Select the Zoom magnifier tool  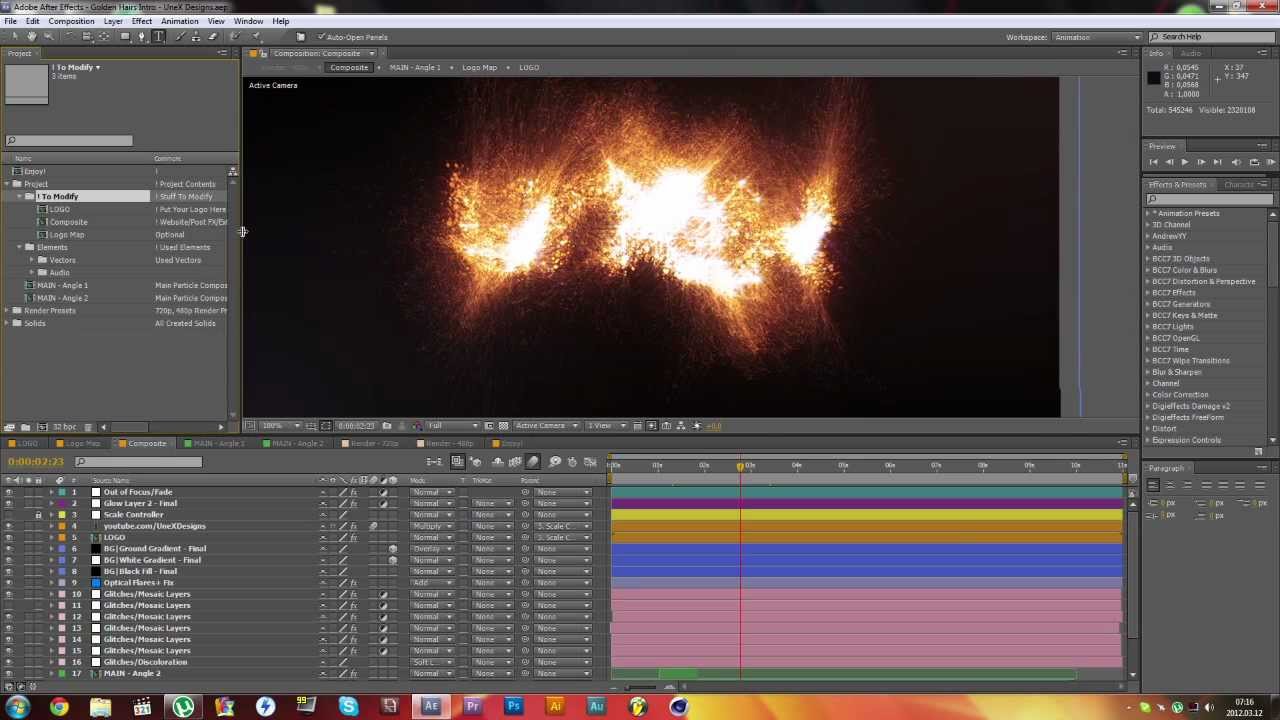pos(49,36)
